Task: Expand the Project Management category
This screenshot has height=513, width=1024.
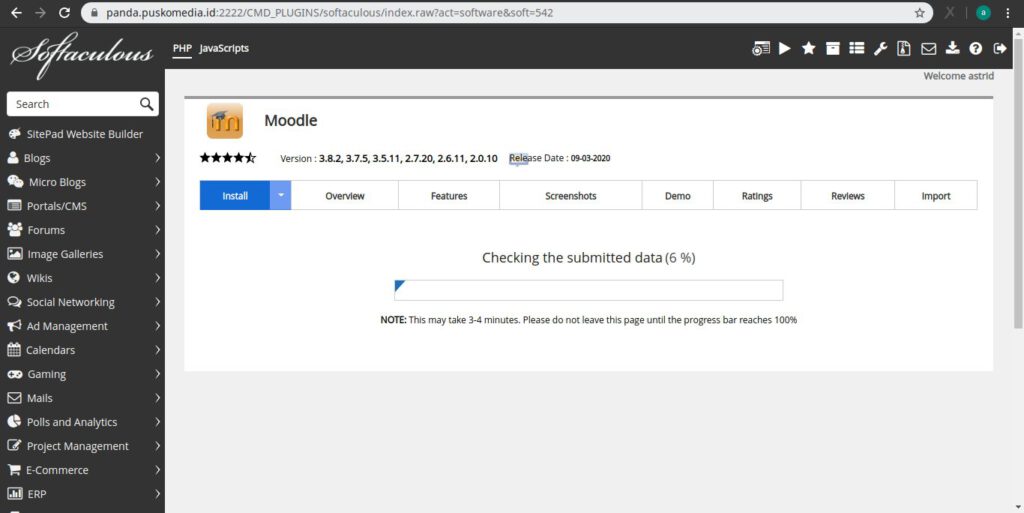Action: point(82,446)
